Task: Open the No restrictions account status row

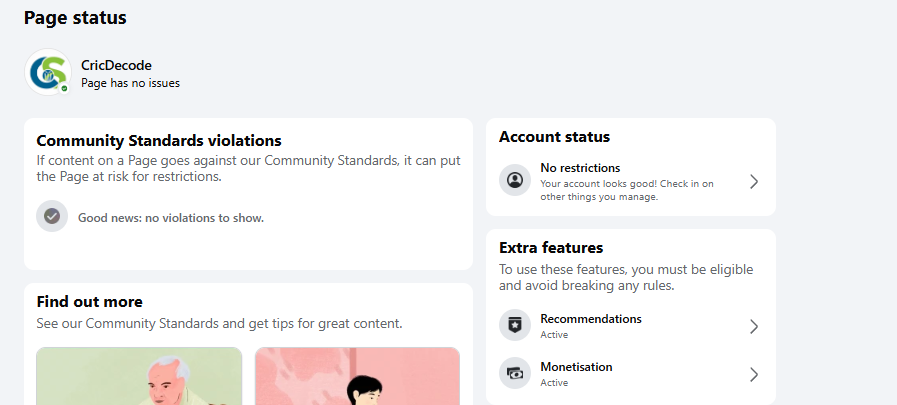Action: 630,181
